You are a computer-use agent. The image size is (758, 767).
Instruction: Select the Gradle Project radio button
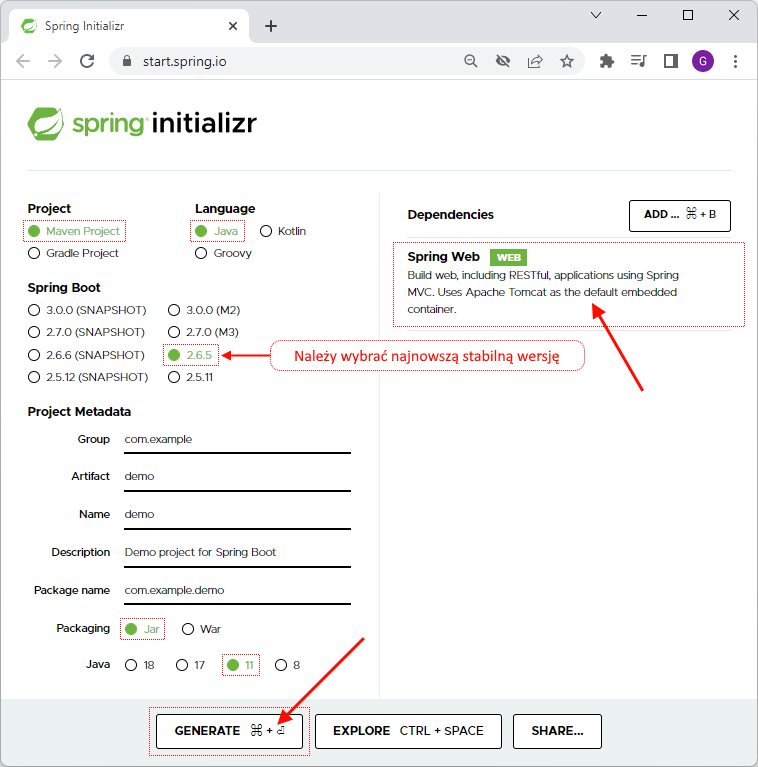(73, 253)
